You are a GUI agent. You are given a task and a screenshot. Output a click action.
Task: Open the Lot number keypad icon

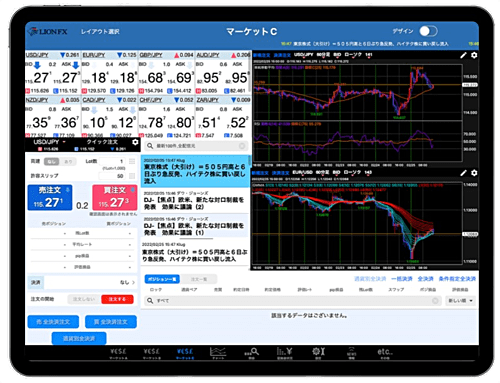pyautogui.click(x=132, y=161)
